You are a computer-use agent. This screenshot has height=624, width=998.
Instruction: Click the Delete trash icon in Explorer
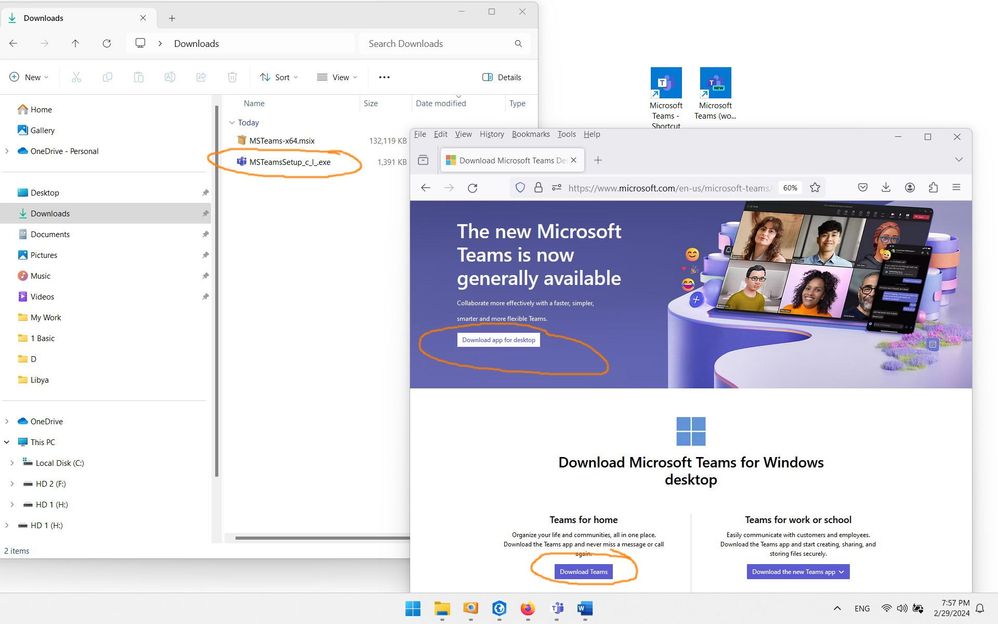pyautogui.click(x=232, y=77)
